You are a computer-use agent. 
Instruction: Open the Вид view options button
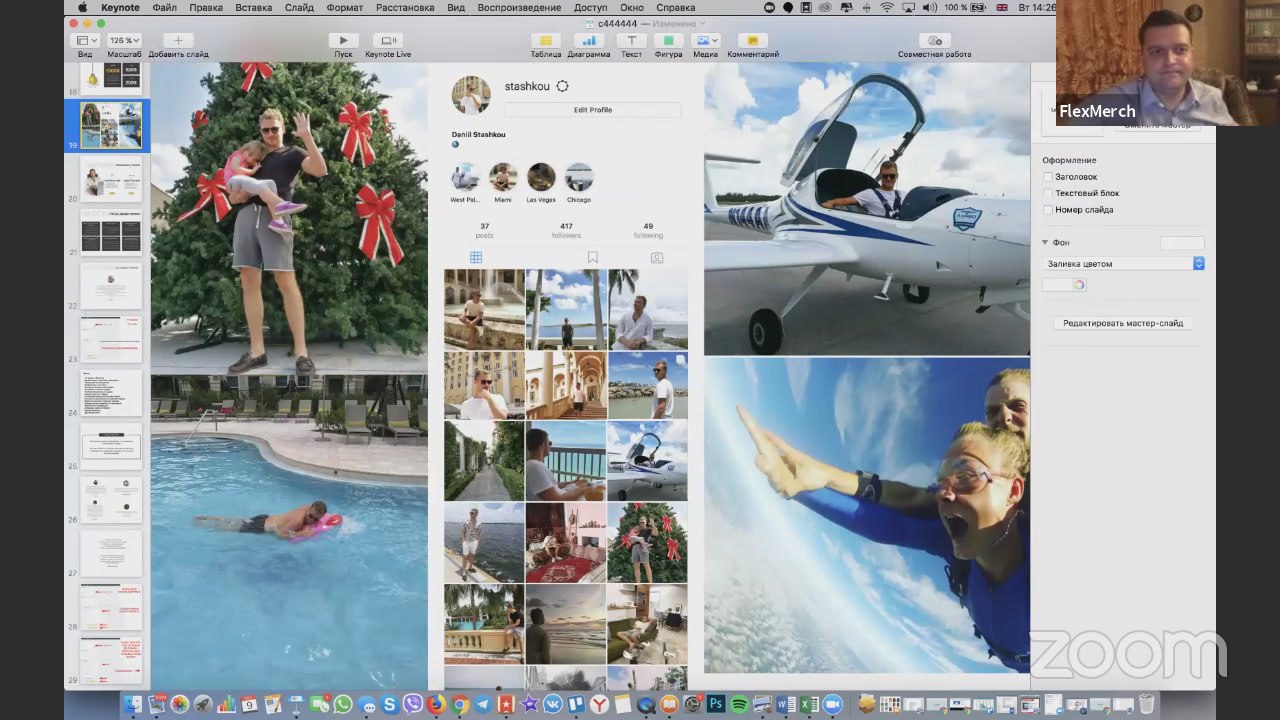coord(85,40)
